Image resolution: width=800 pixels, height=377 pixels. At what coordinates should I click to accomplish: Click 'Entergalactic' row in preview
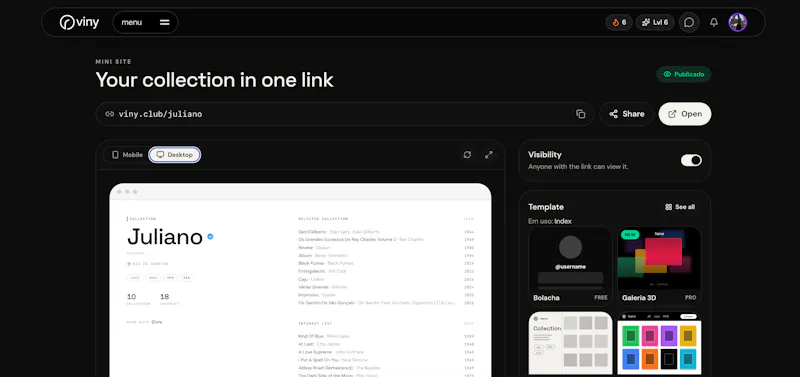click(386, 271)
